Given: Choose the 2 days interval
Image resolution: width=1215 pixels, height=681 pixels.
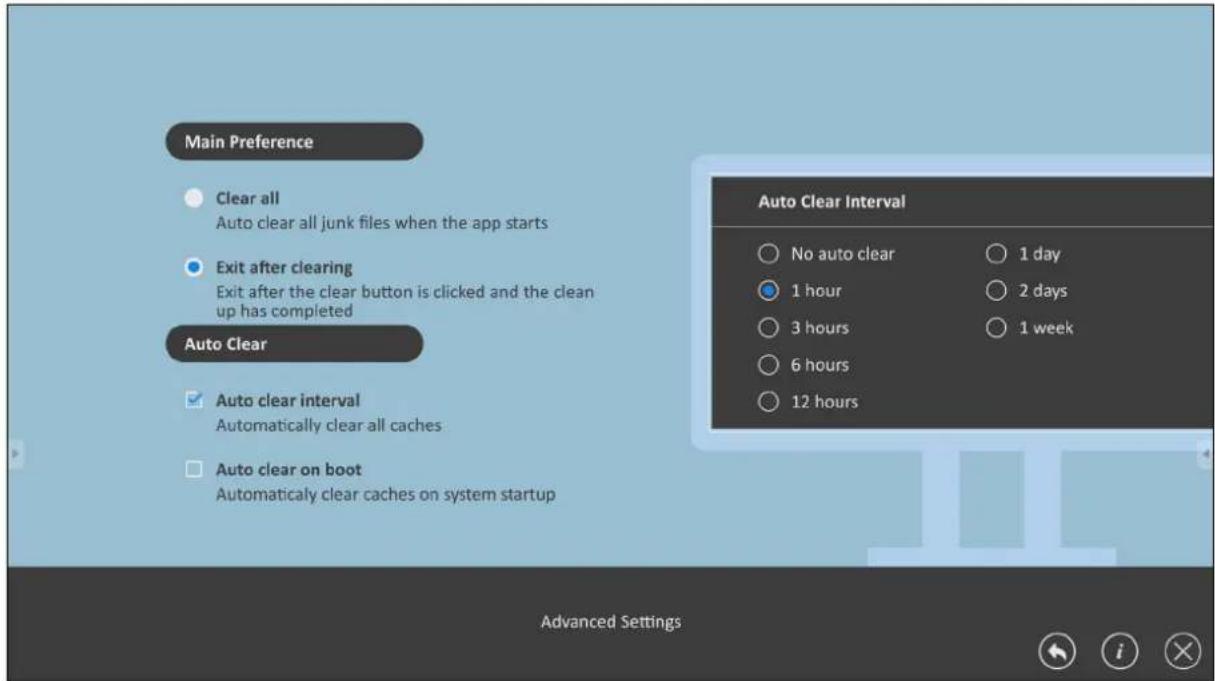Looking at the screenshot, I should tap(994, 291).
